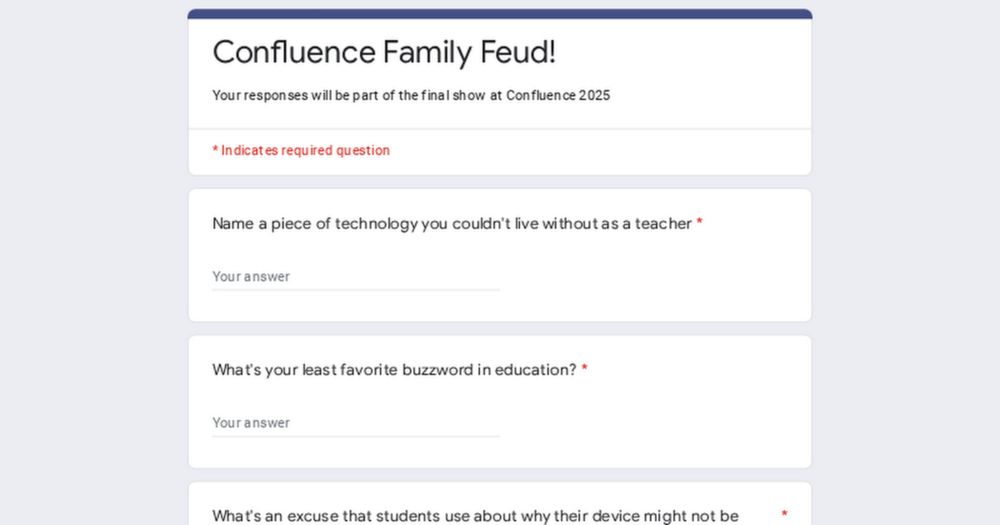The width and height of the screenshot is (1000, 525).
Task: Click the underline beneath the first answer field
Action: (356, 290)
